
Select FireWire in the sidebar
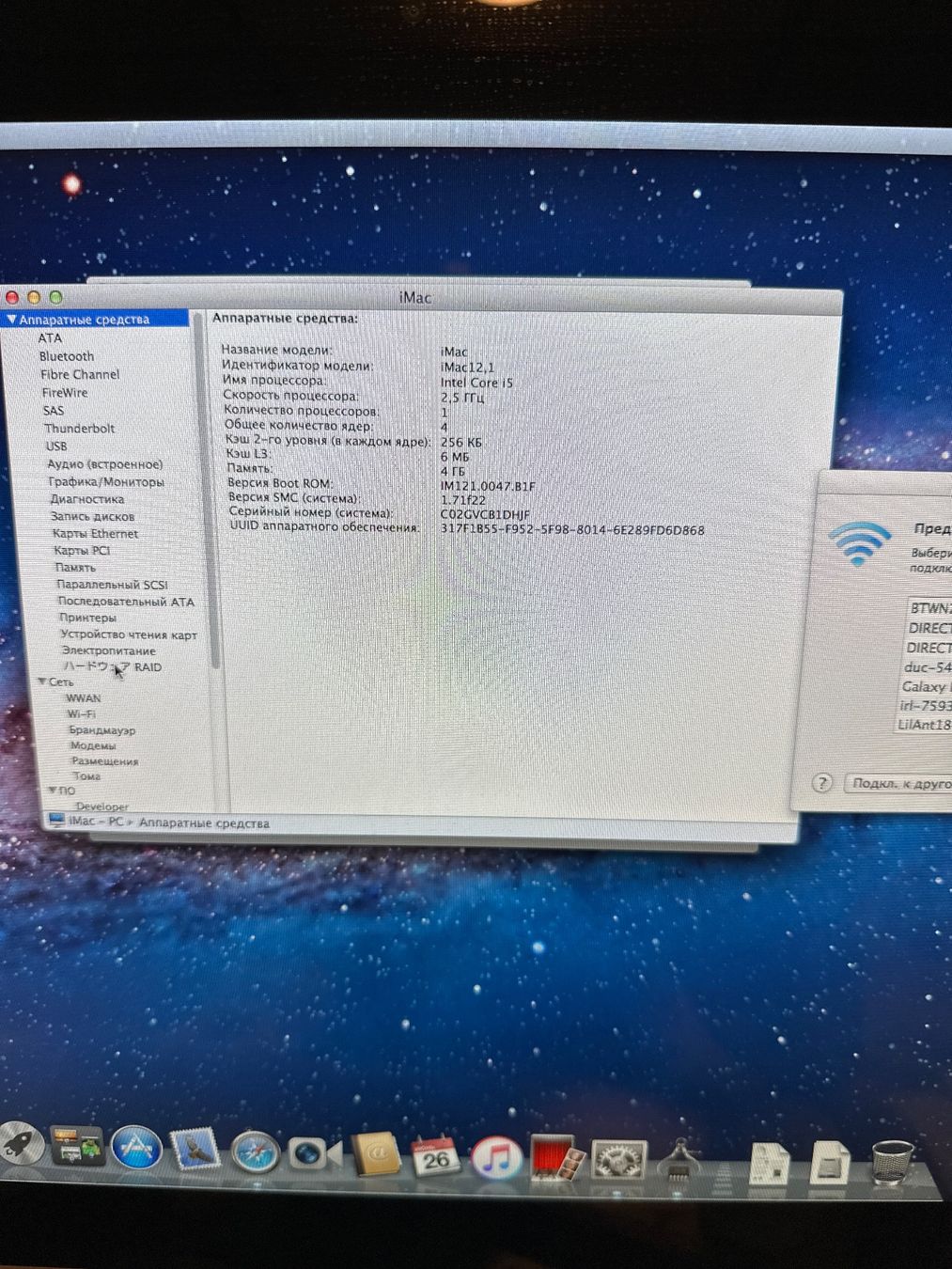[x=65, y=392]
